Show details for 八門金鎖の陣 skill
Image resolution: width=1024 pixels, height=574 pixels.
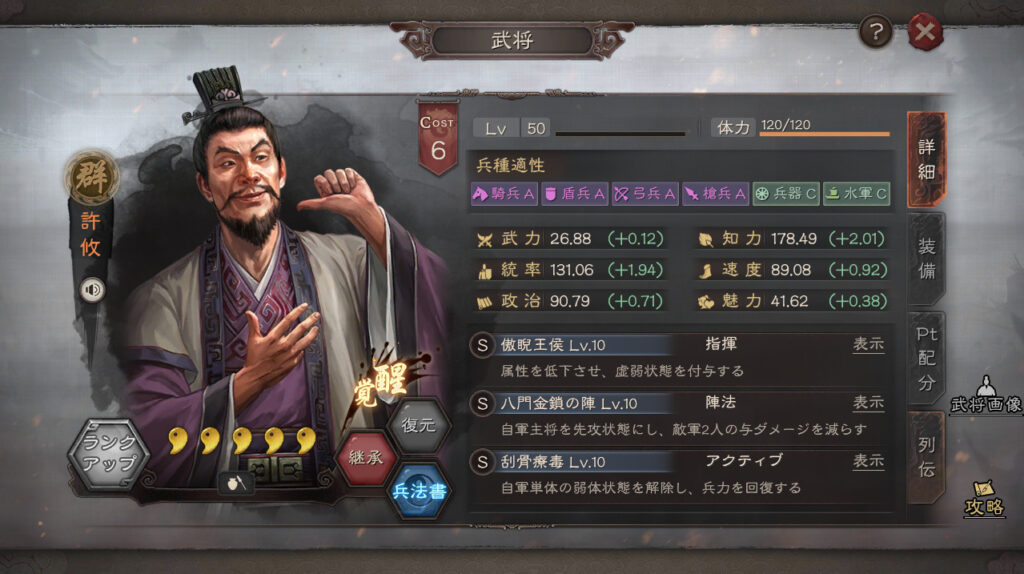click(869, 403)
